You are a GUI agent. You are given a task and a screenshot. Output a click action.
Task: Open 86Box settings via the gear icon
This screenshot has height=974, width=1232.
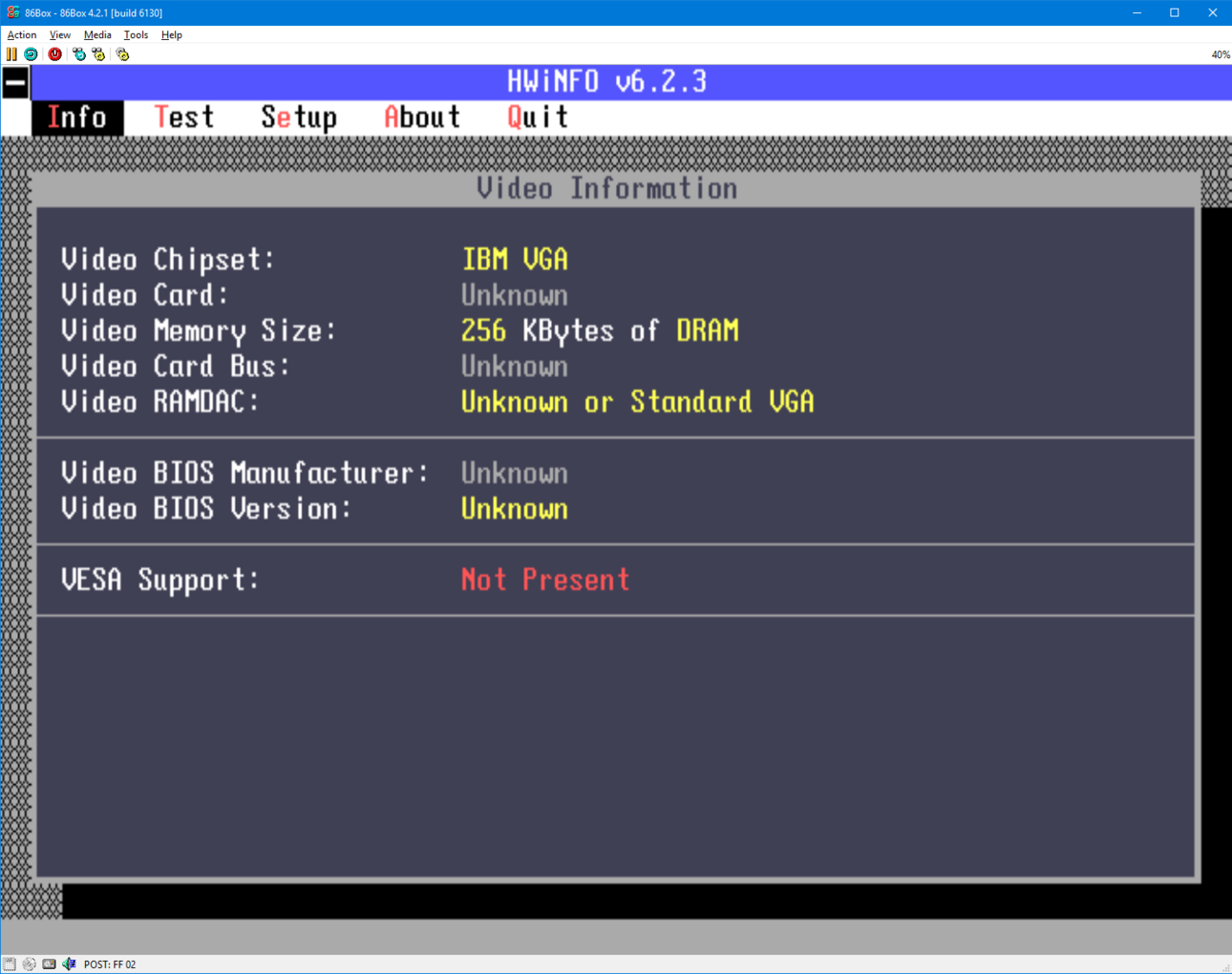click(x=122, y=54)
